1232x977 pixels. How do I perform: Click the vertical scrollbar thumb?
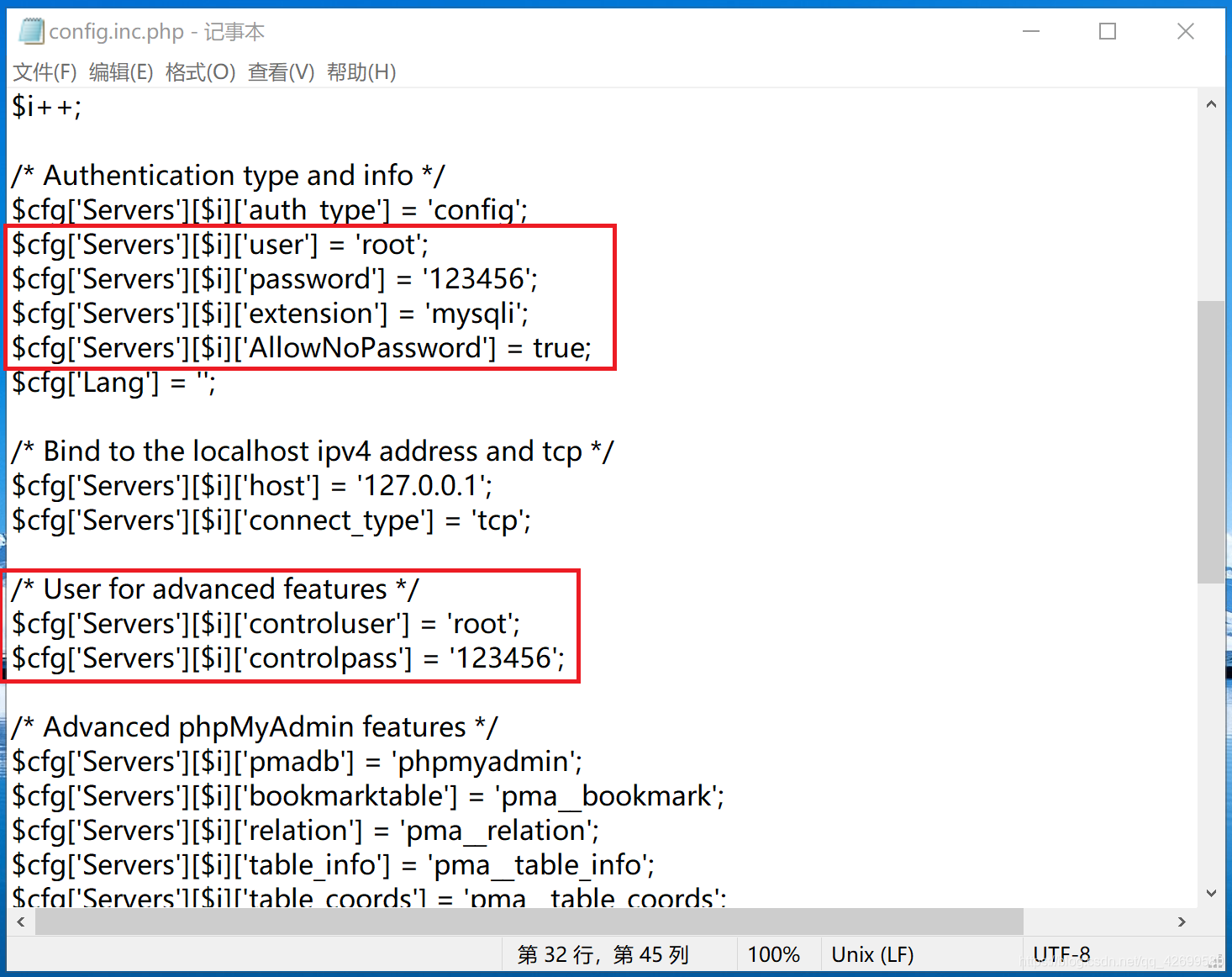(1211, 441)
